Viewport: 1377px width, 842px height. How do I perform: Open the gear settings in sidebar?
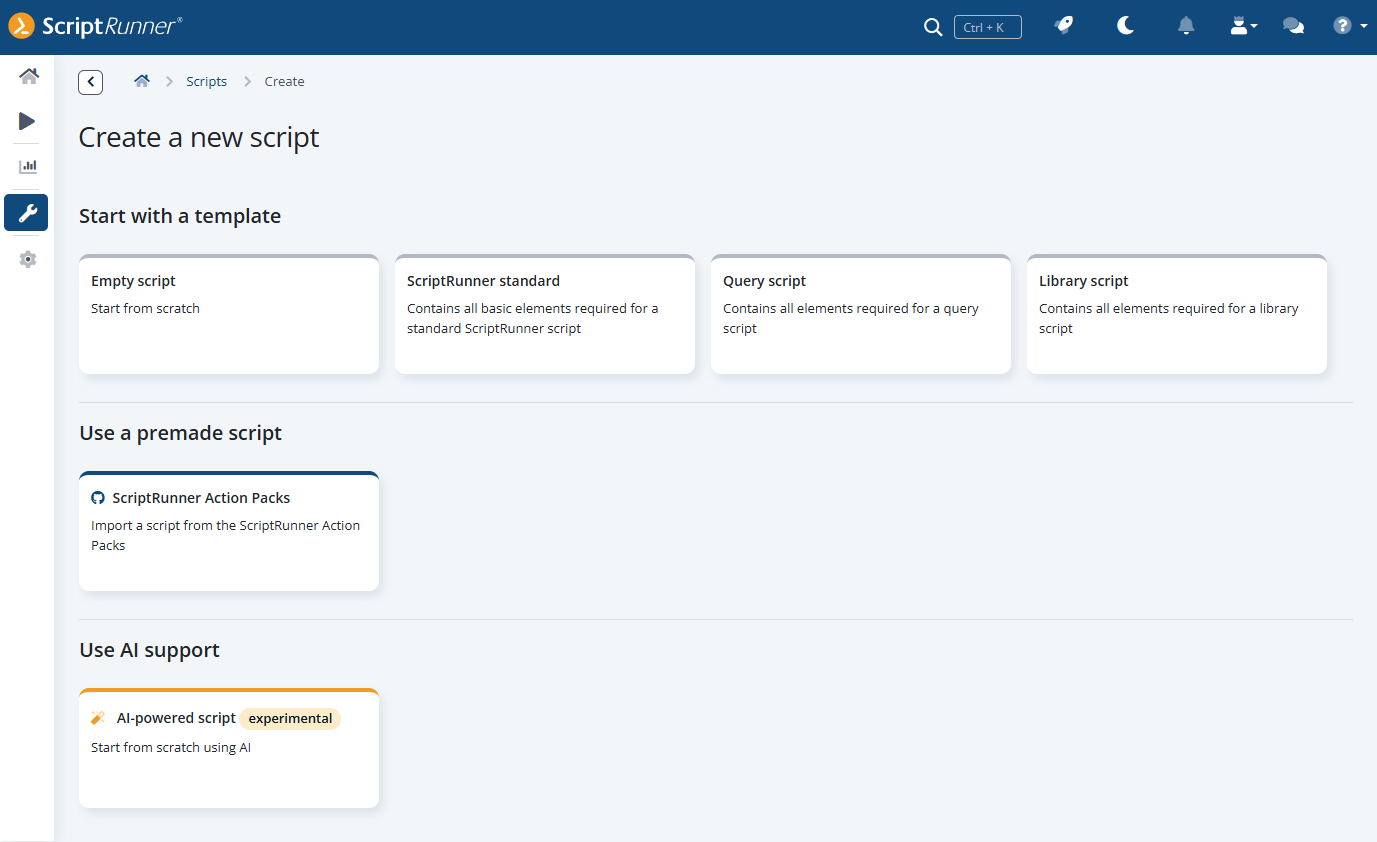[28, 259]
